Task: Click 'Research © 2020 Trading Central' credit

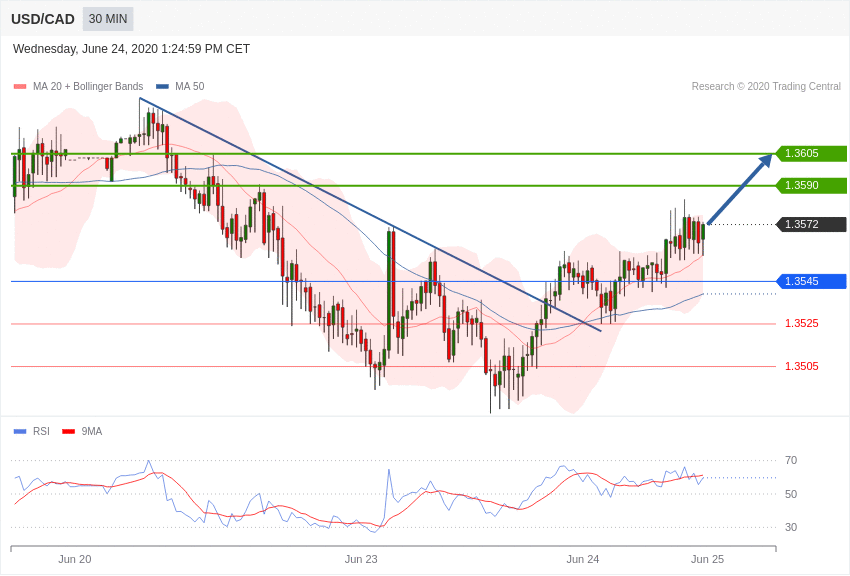Action: tap(766, 87)
